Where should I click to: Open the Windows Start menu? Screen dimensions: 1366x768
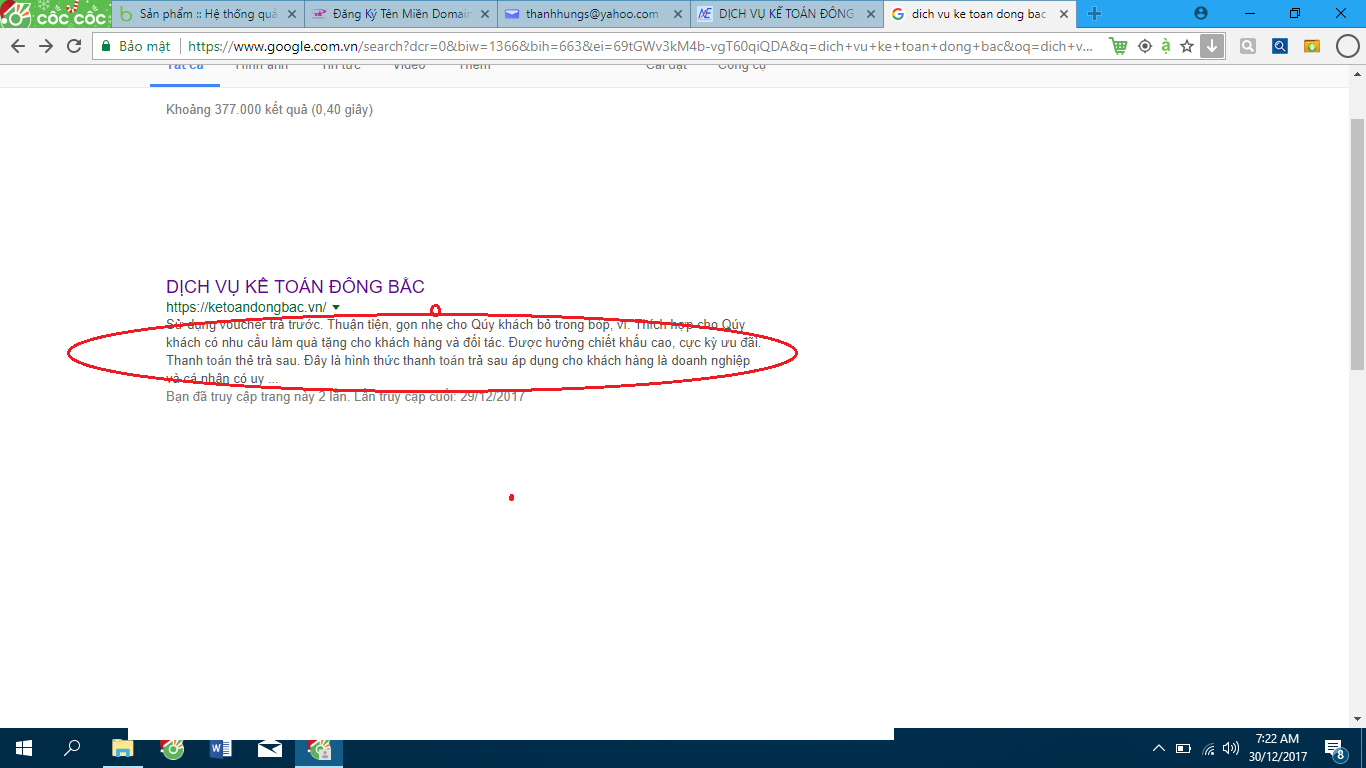[x=24, y=748]
